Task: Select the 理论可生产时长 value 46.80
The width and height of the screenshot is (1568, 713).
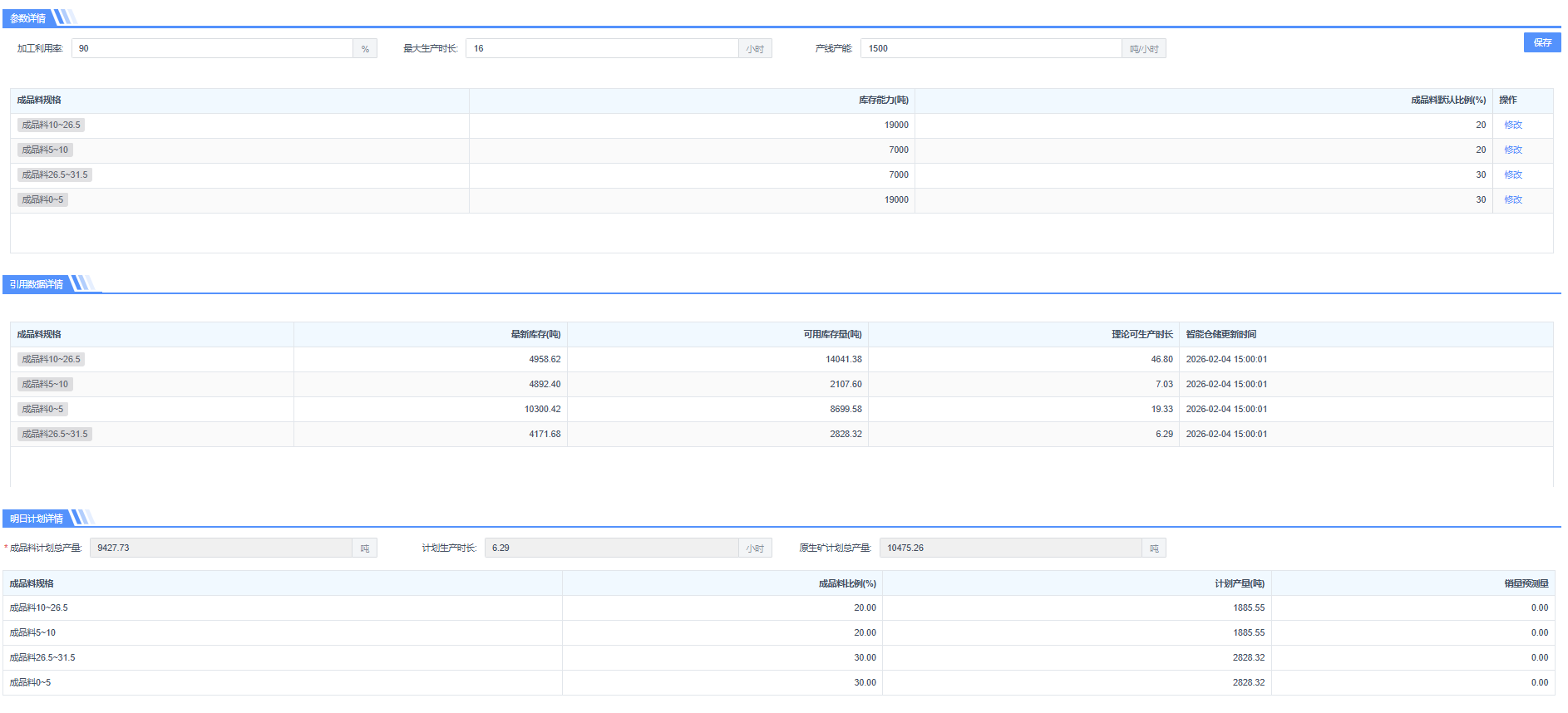Action: coord(1162,360)
